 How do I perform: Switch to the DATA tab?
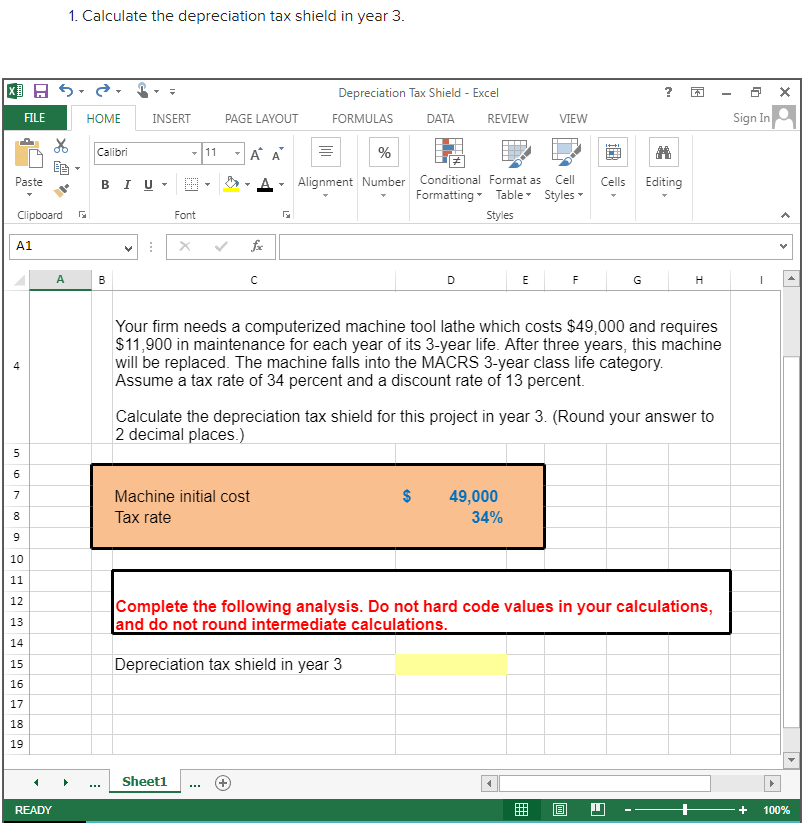coord(440,118)
